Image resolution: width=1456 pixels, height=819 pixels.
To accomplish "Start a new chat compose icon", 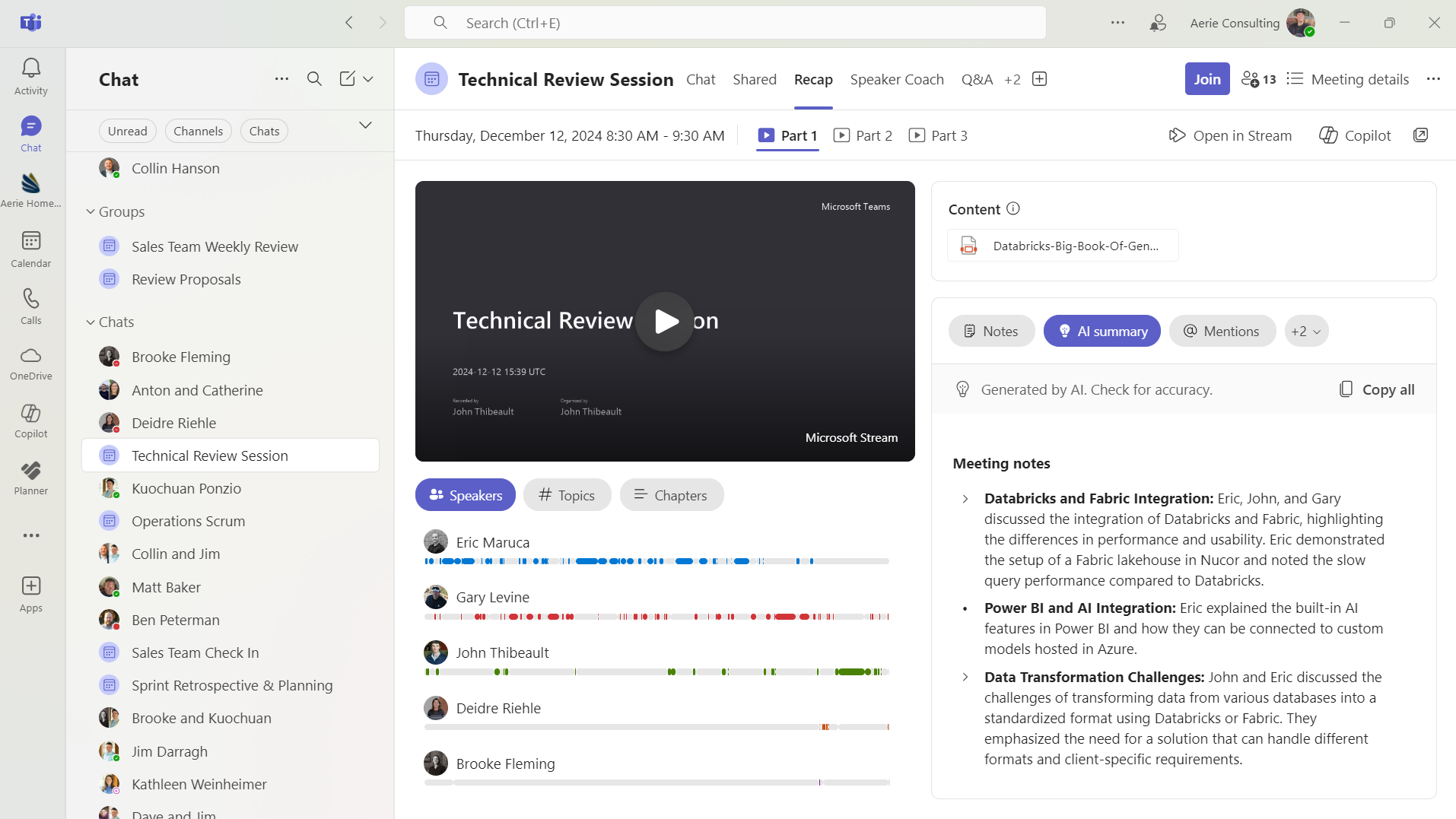I will point(347,79).
